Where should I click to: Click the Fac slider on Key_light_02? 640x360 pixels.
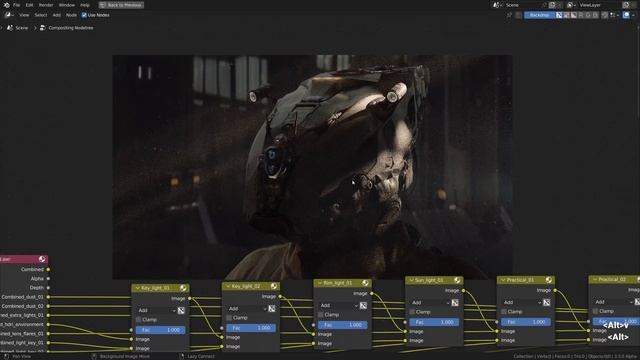point(251,328)
